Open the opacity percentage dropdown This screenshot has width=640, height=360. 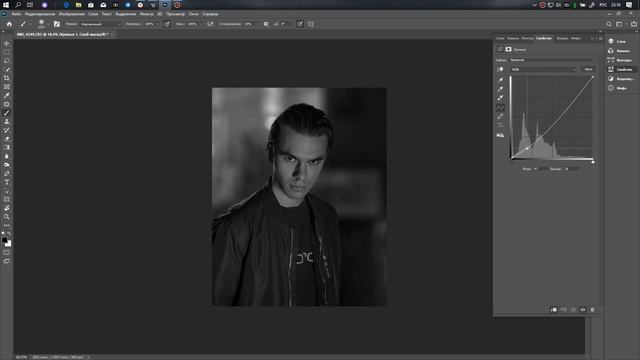158,24
